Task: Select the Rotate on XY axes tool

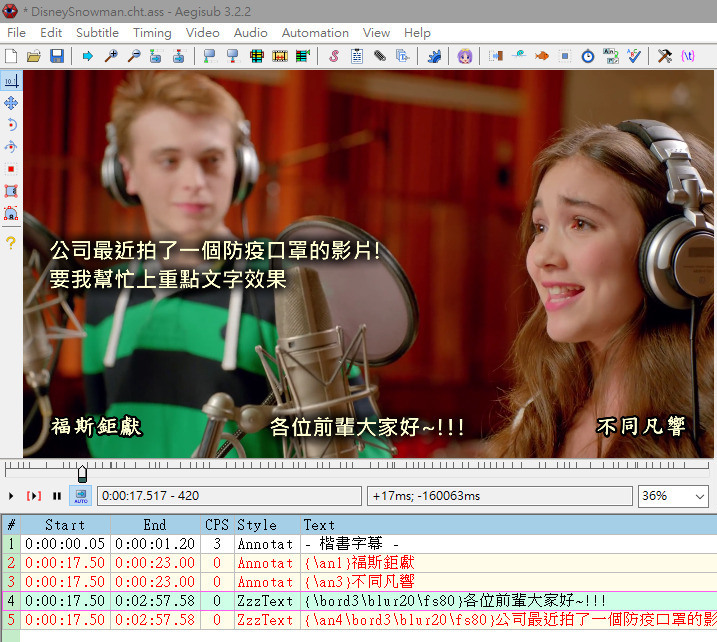Action: point(11,147)
